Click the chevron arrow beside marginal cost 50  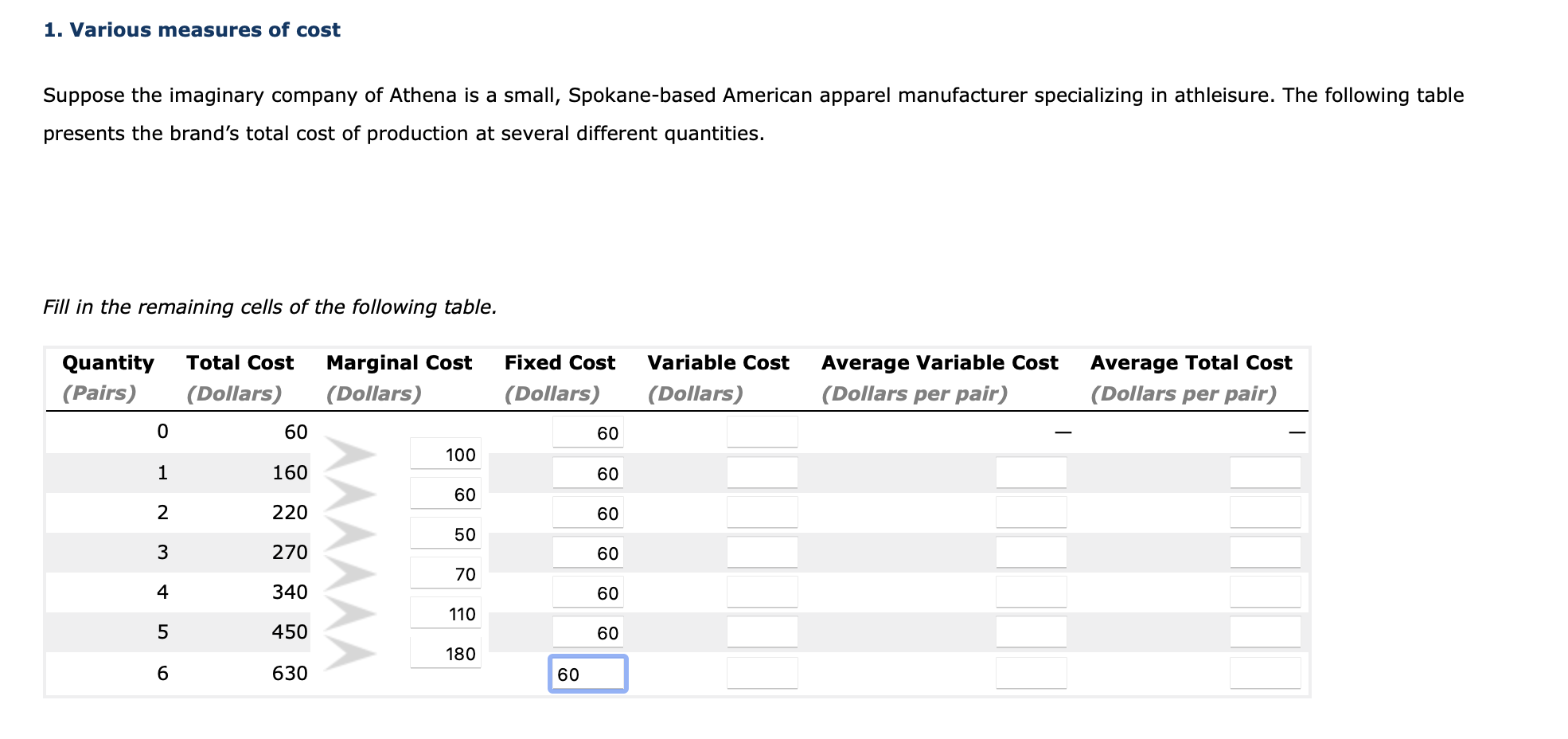(350, 533)
